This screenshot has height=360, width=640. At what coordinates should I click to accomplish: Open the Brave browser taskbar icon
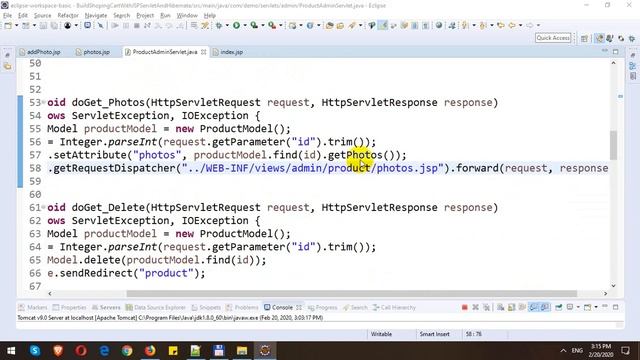pos(58,350)
